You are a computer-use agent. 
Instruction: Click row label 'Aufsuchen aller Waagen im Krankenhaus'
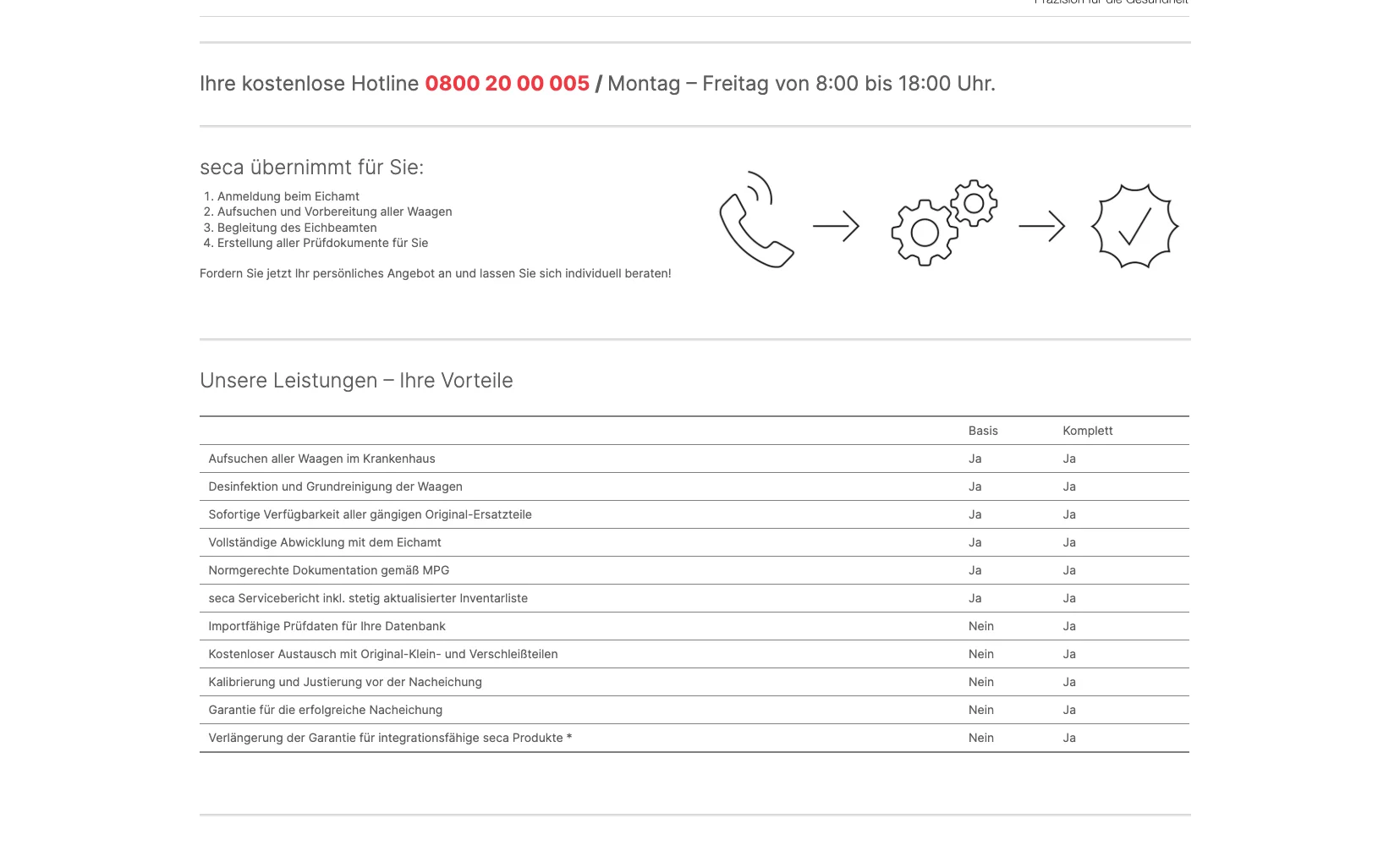coord(321,459)
